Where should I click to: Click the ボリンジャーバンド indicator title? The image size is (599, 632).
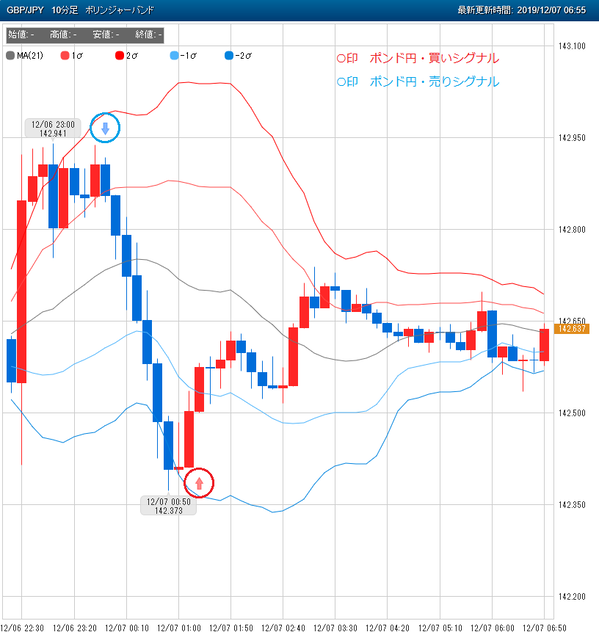point(119,10)
